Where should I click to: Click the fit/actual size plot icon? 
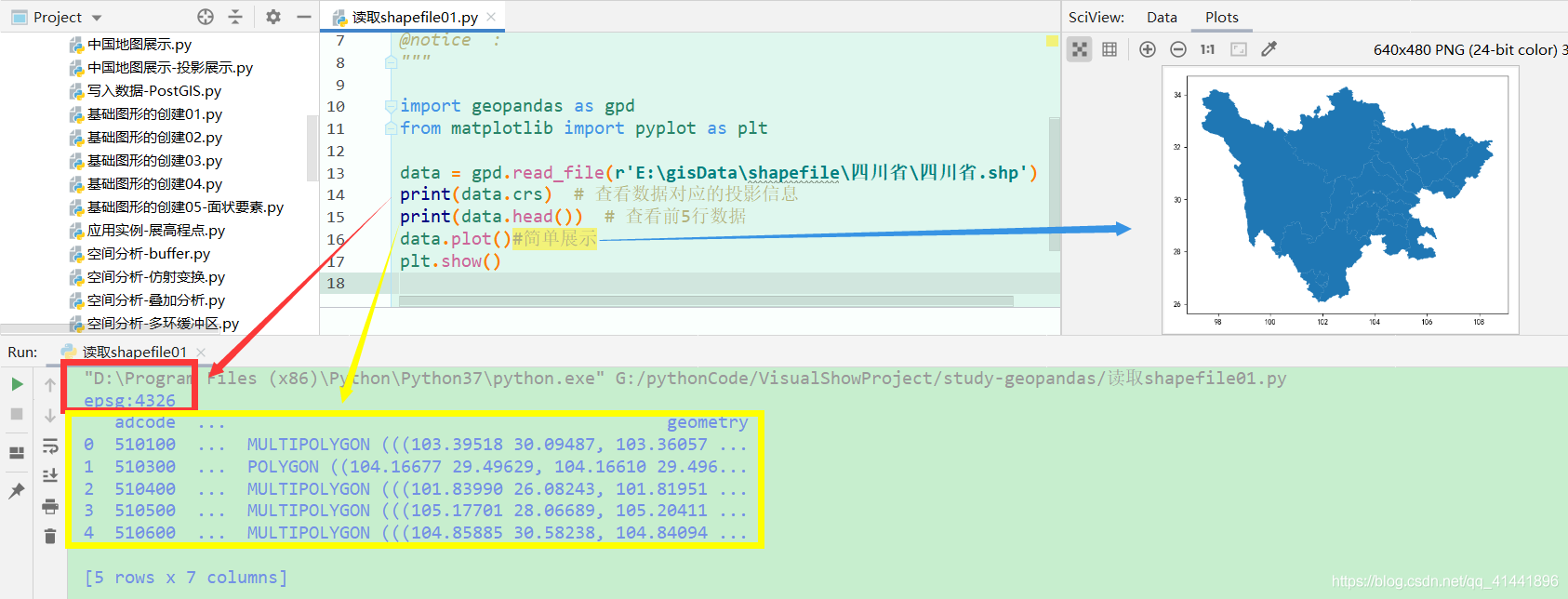(x=1079, y=49)
